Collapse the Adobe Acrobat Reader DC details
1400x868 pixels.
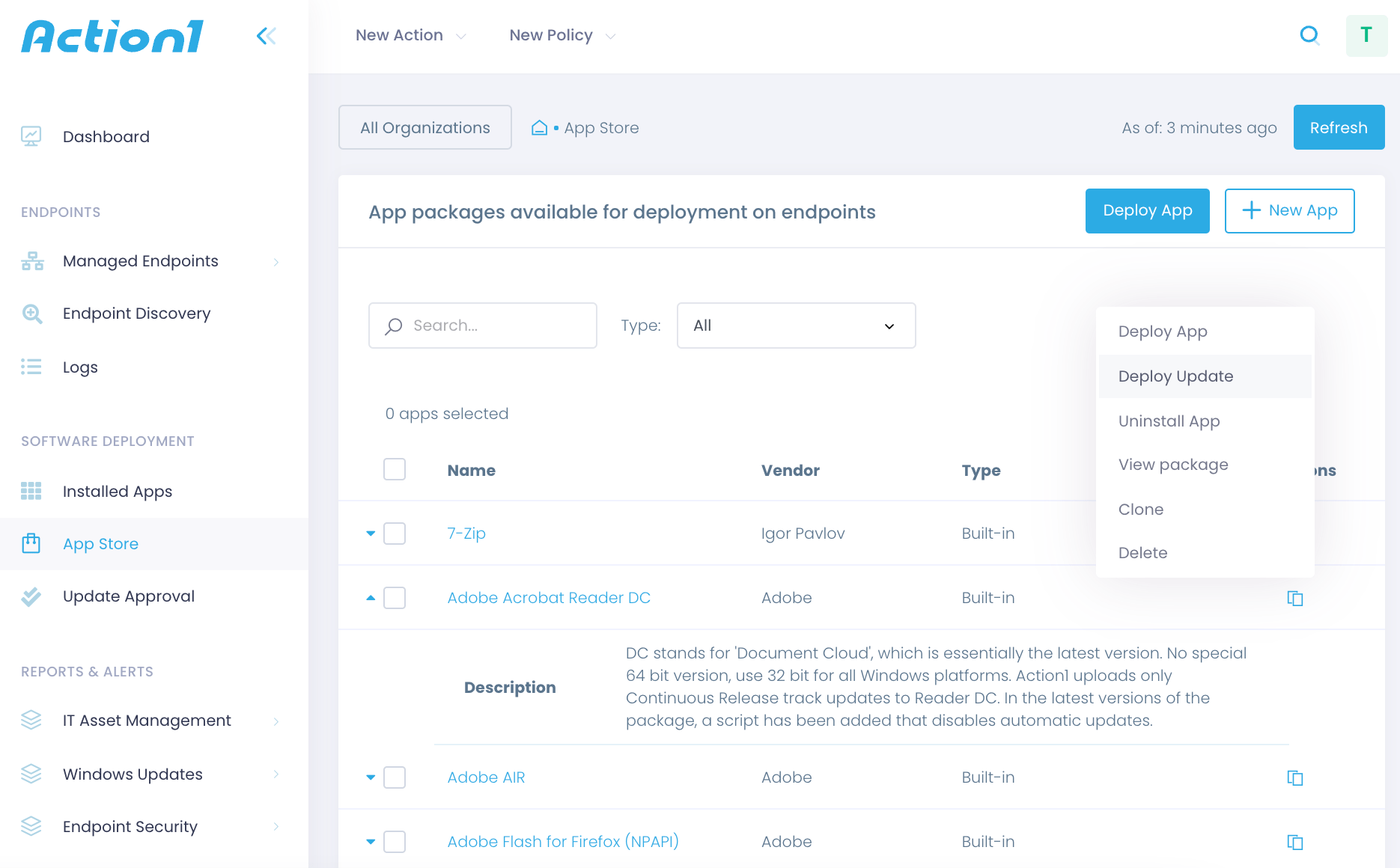click(x=371, y=598)
